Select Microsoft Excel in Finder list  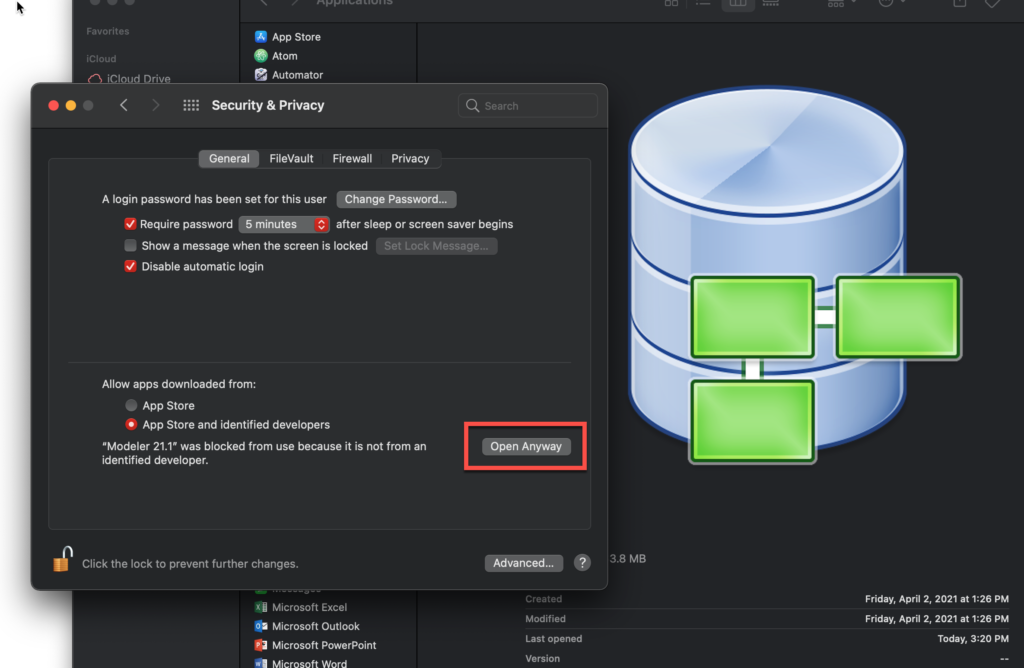[301, 607]
